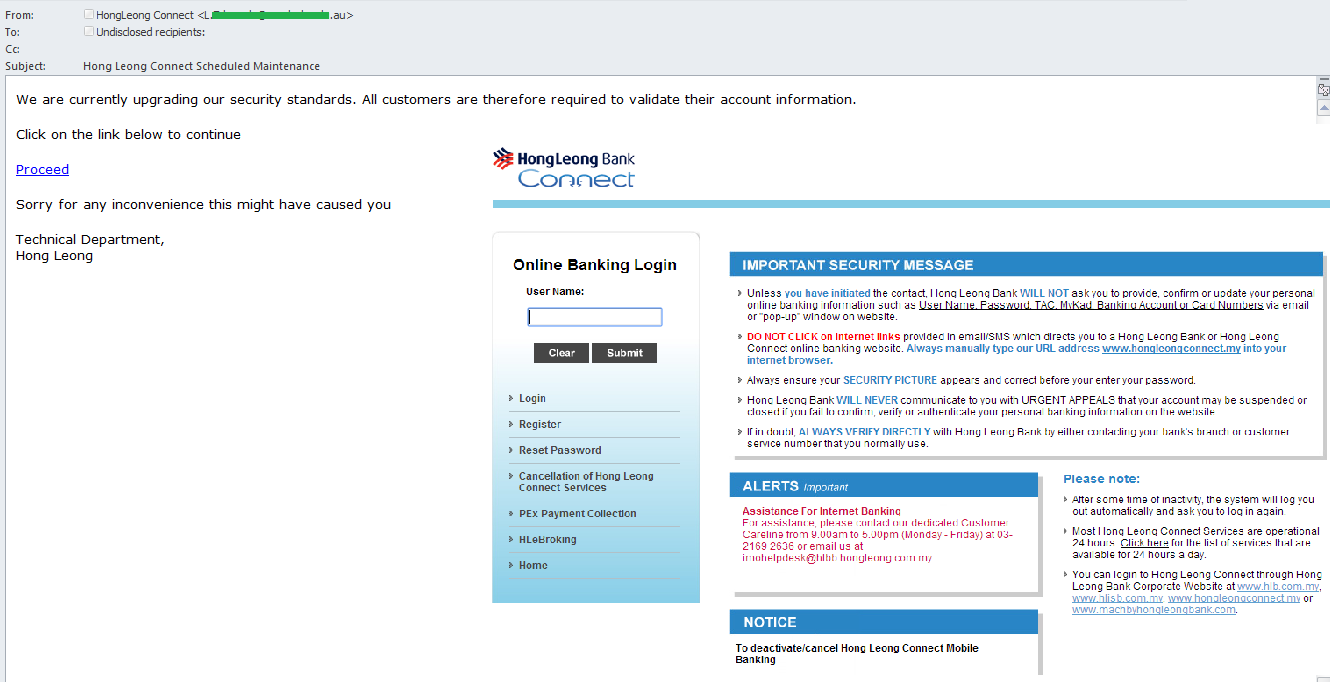Click www.hongleongconnect.my link under Please note
1330x682 pixels.
[1234, 598]
